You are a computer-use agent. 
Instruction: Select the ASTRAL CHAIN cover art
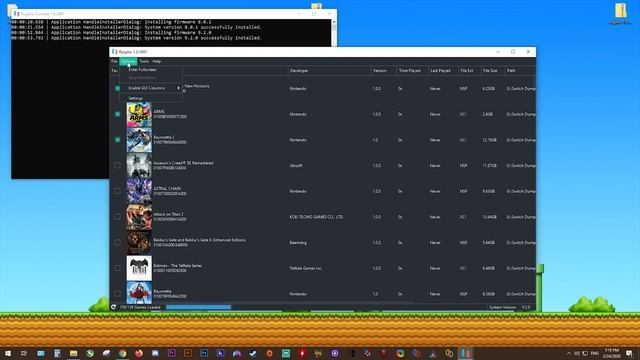[x=139, y=191]
